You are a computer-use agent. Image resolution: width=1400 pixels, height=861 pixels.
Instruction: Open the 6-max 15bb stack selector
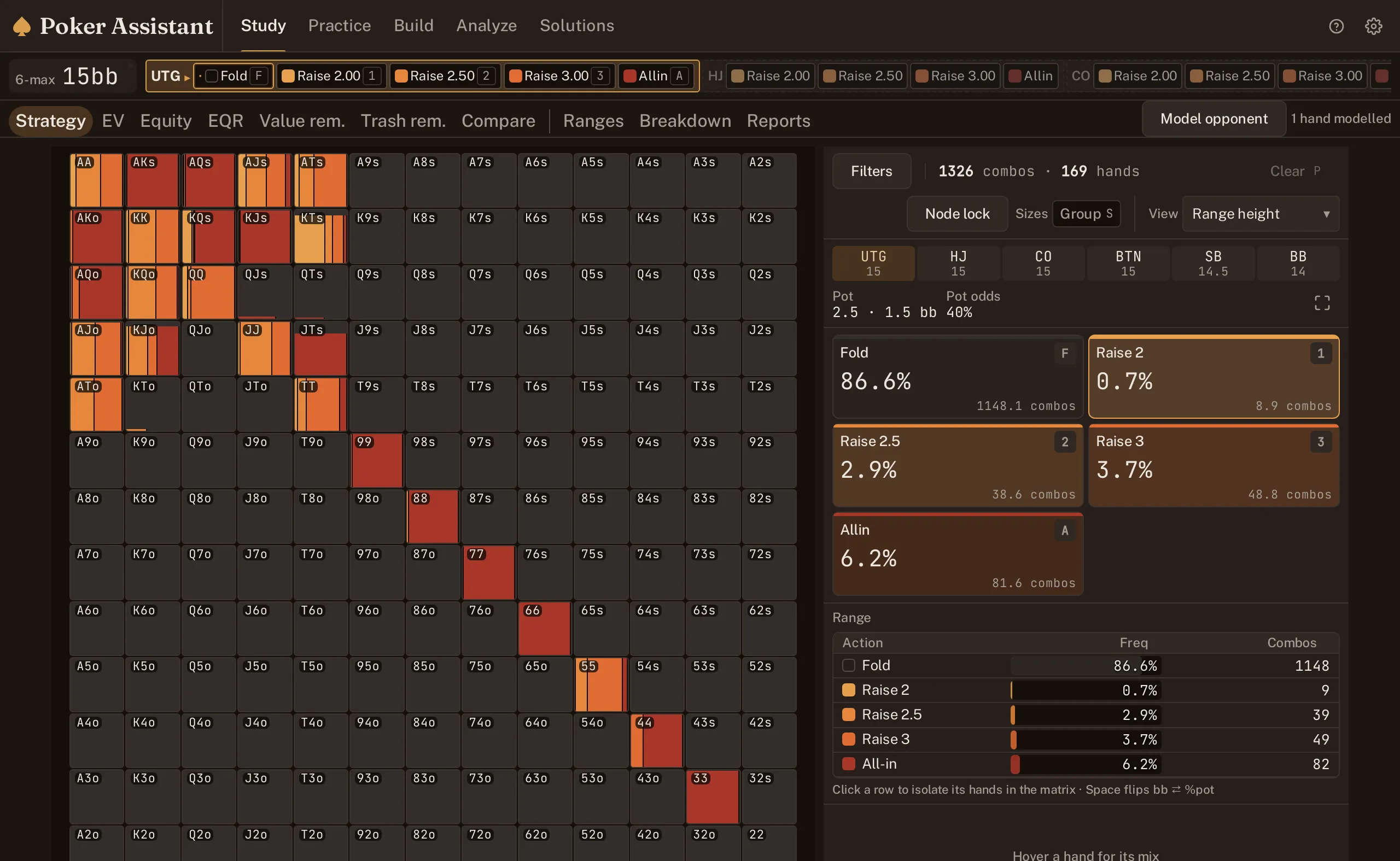72,77
